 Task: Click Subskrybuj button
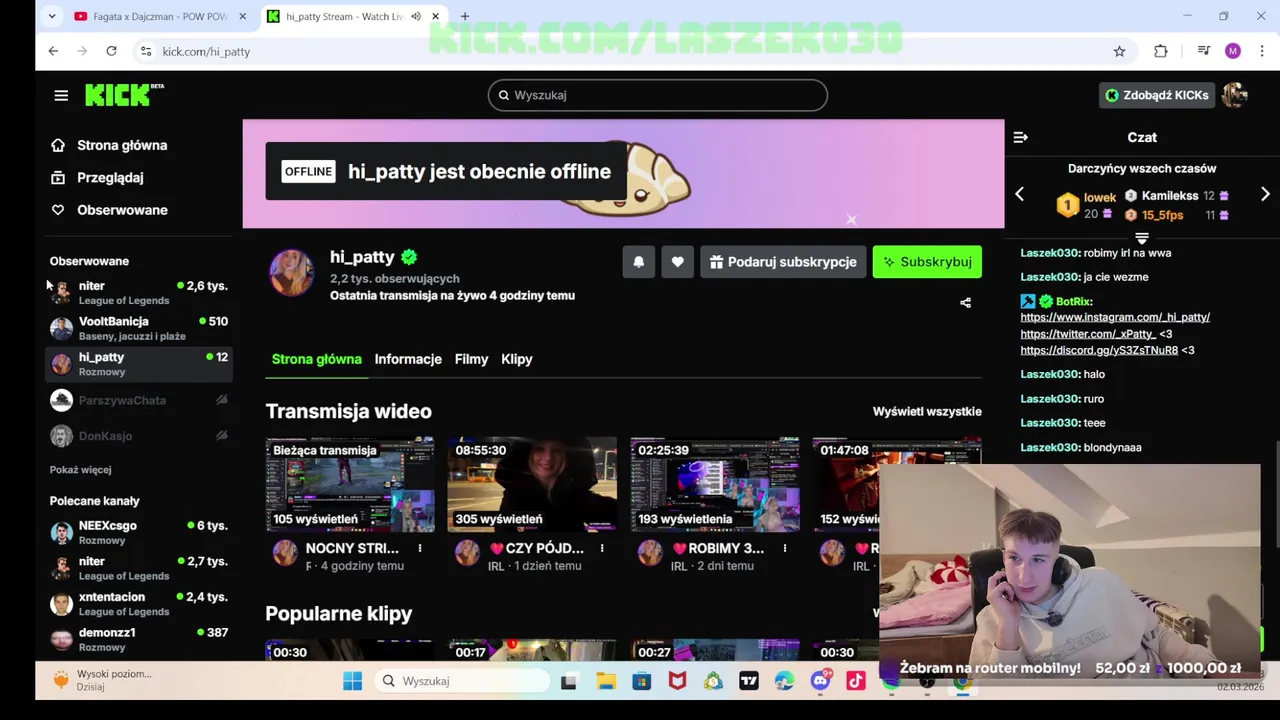[927, 262]
